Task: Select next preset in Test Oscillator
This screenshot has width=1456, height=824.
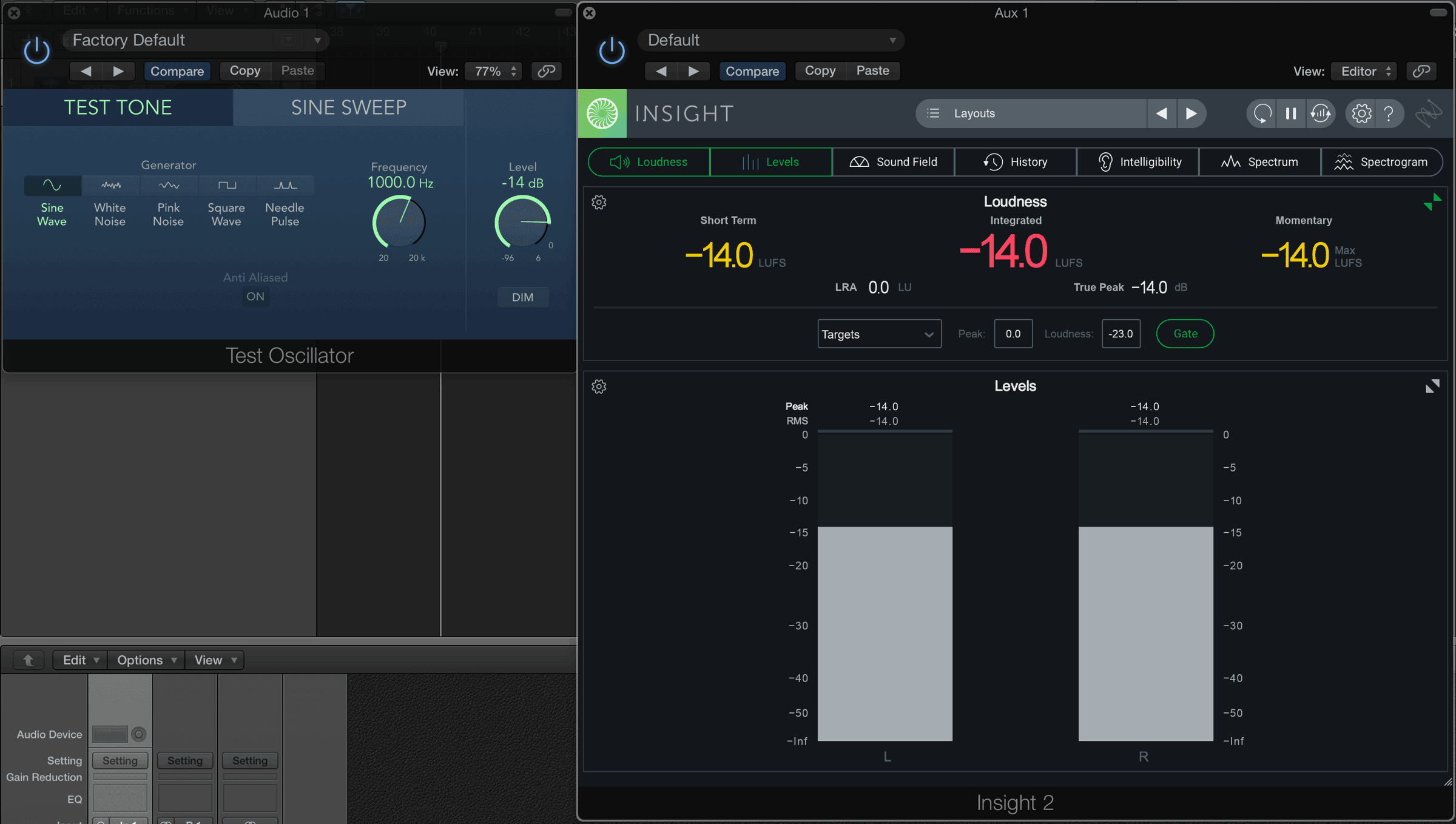Action: click(118, 71)
